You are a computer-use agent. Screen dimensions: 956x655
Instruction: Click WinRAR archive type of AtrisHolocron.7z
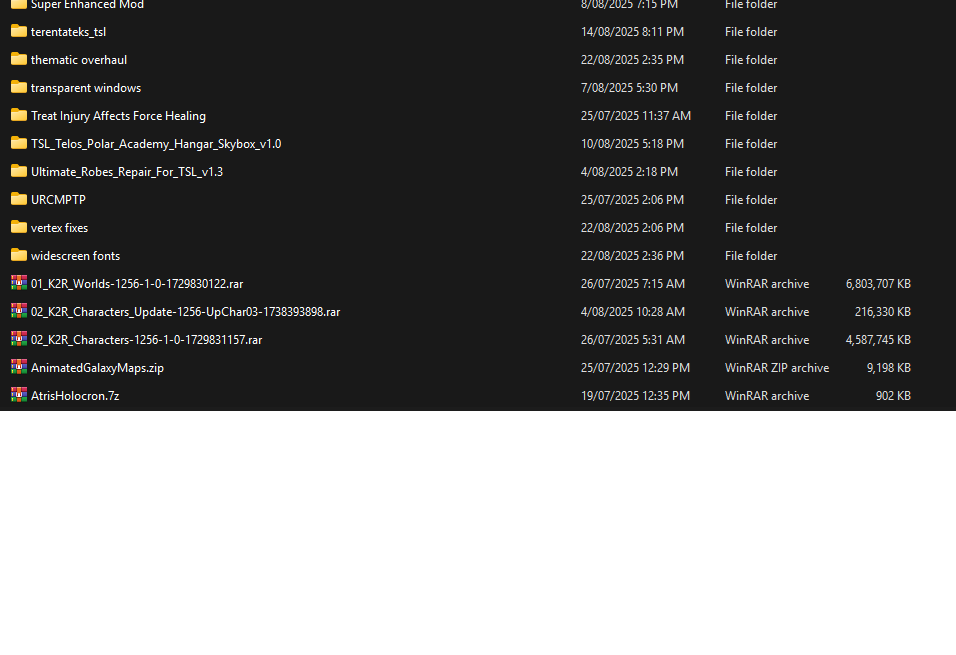pyautogui.click(x=767, y=396)
